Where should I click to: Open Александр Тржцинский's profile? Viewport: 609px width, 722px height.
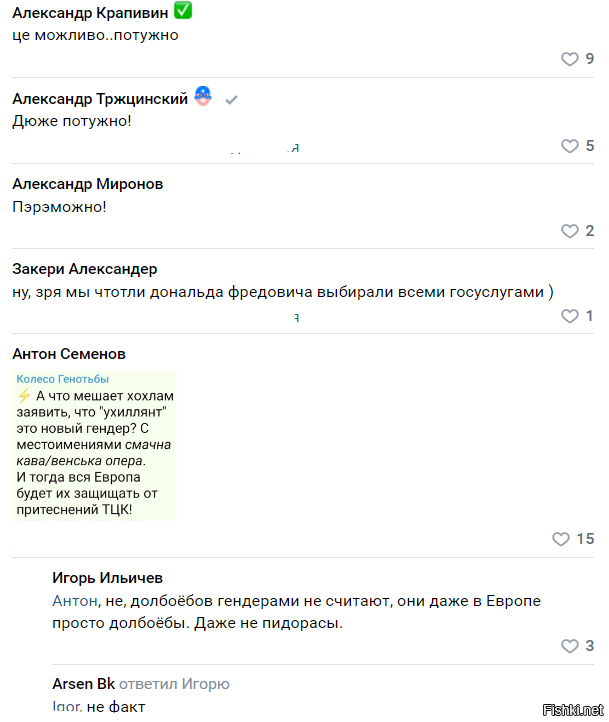point(100,99)
